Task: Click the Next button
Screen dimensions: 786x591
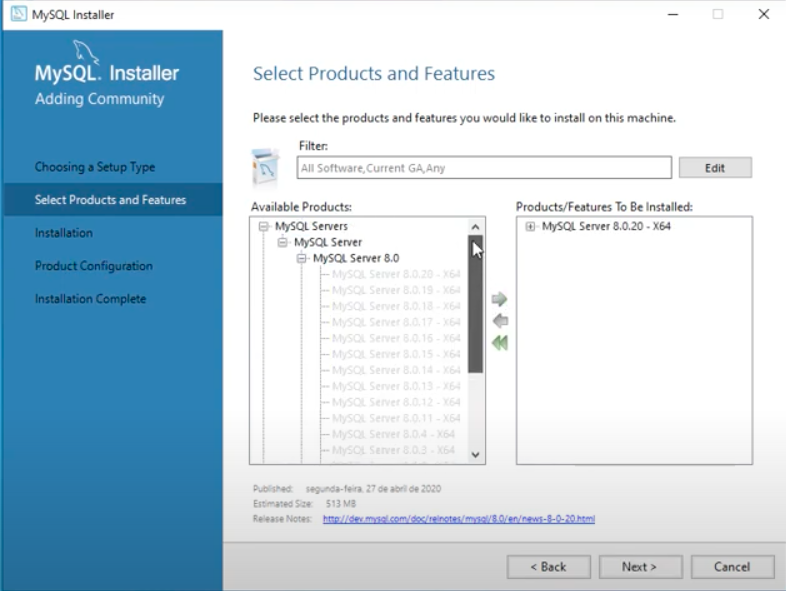Action: [x=640, y=567]
